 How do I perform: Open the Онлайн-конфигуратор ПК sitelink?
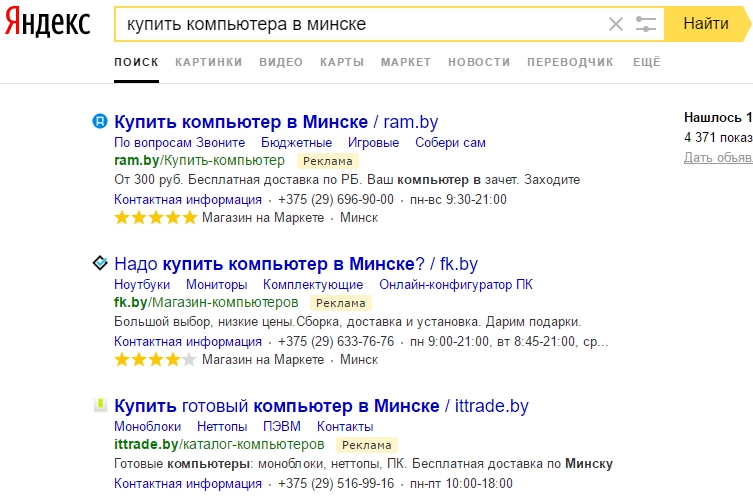(456, 284)
